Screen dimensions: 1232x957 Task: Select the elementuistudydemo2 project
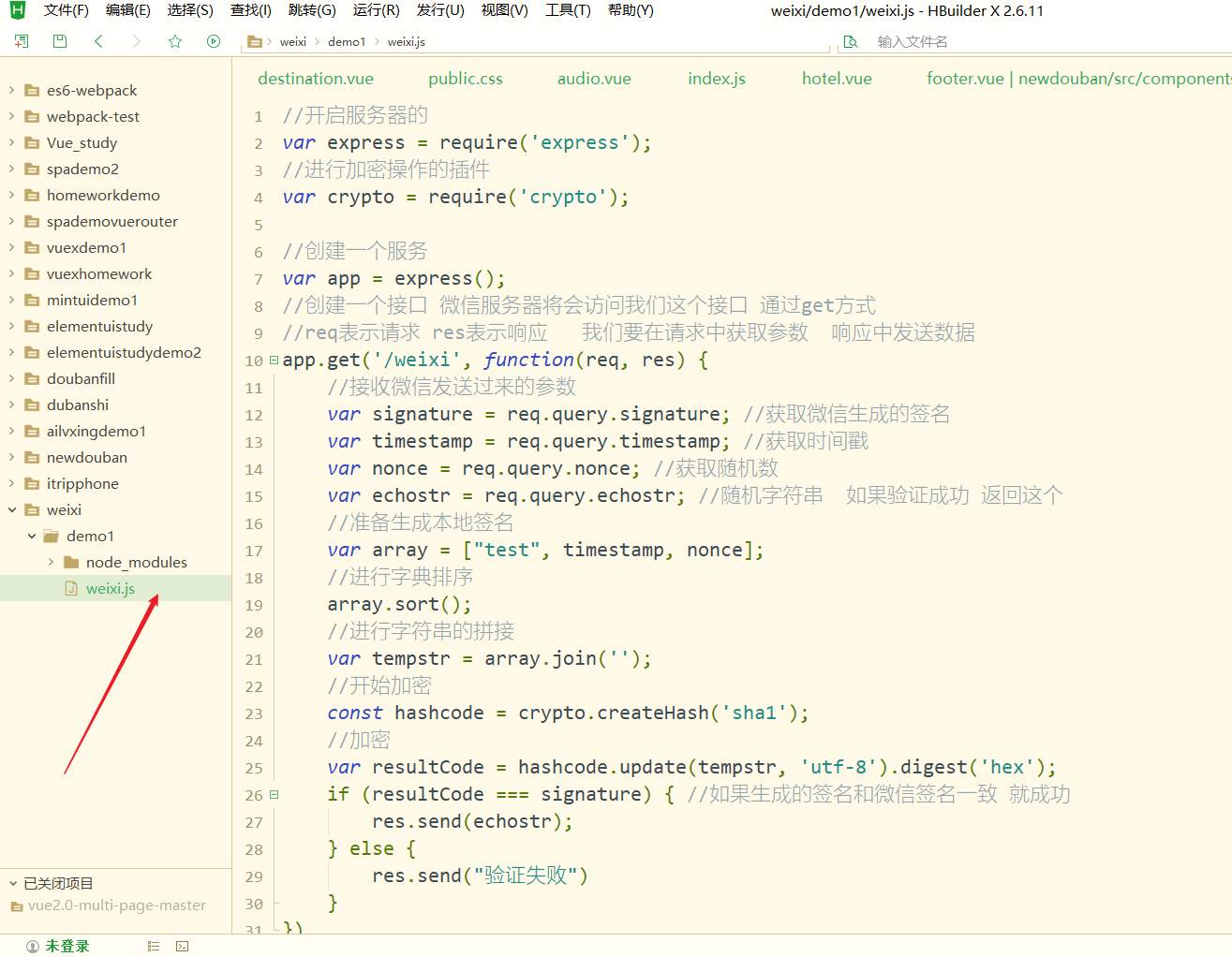124,353
